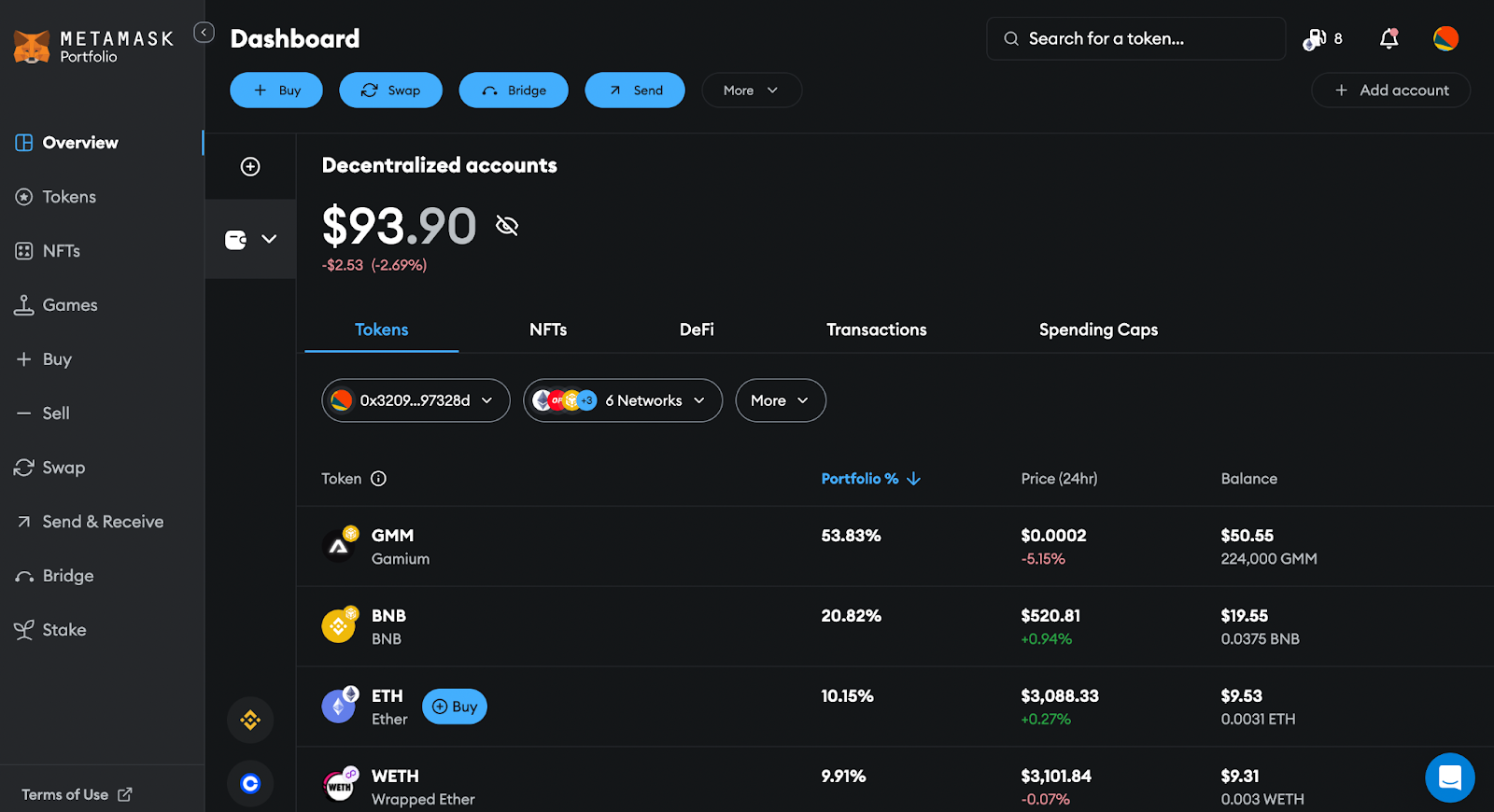Expand the wallet selector chevron

(x=269, y=239)
